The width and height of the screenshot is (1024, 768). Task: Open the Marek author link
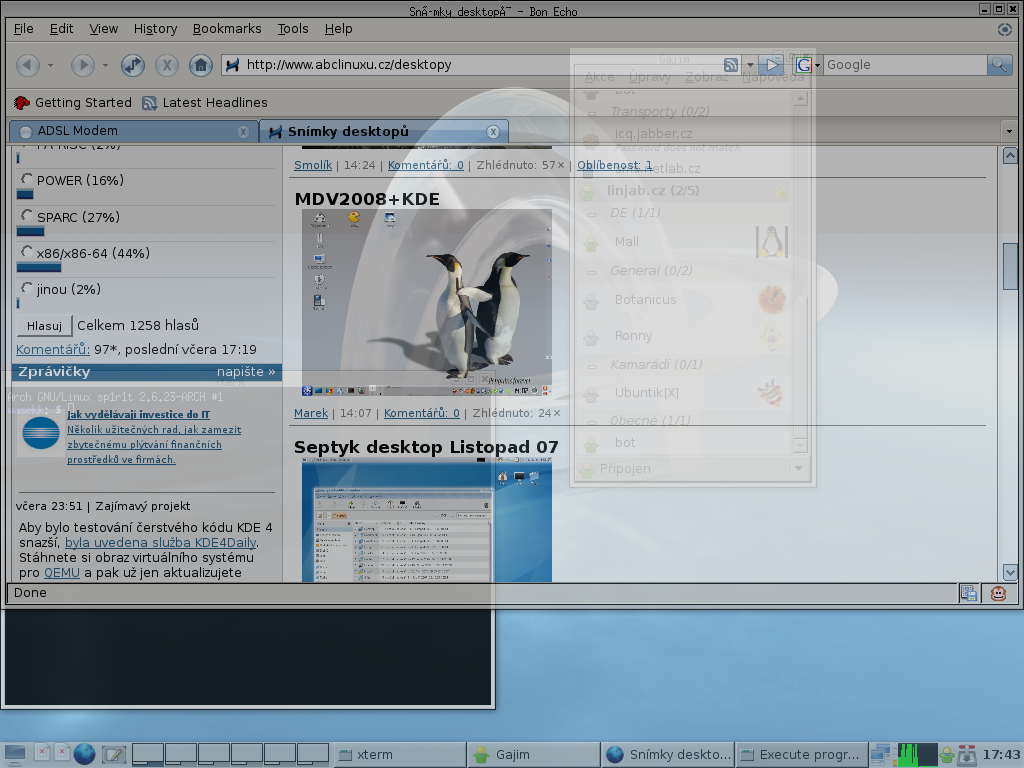[311, 413]
